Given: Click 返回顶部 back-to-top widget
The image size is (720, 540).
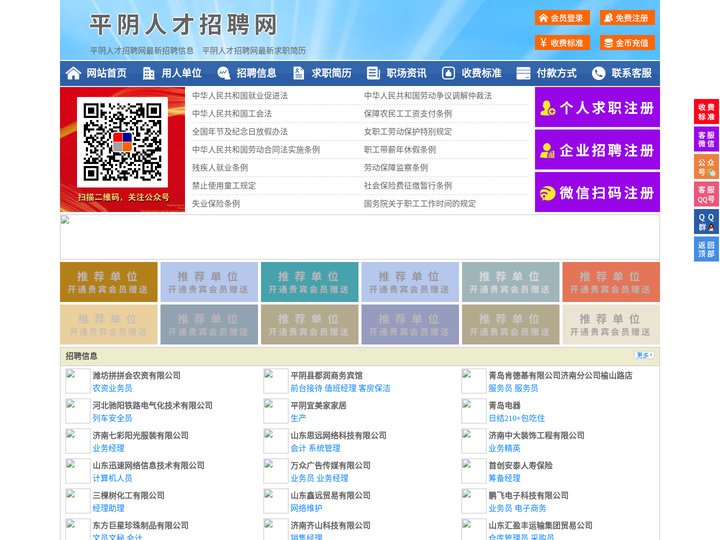Looking at the screenshot, I should tap(706, 249).
